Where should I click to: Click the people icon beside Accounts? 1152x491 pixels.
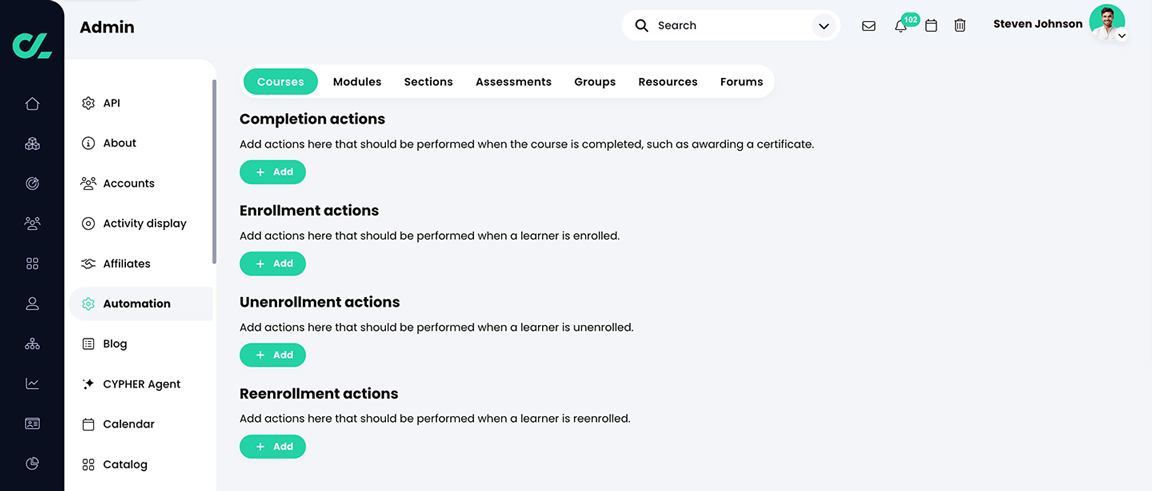coord(88,183)
